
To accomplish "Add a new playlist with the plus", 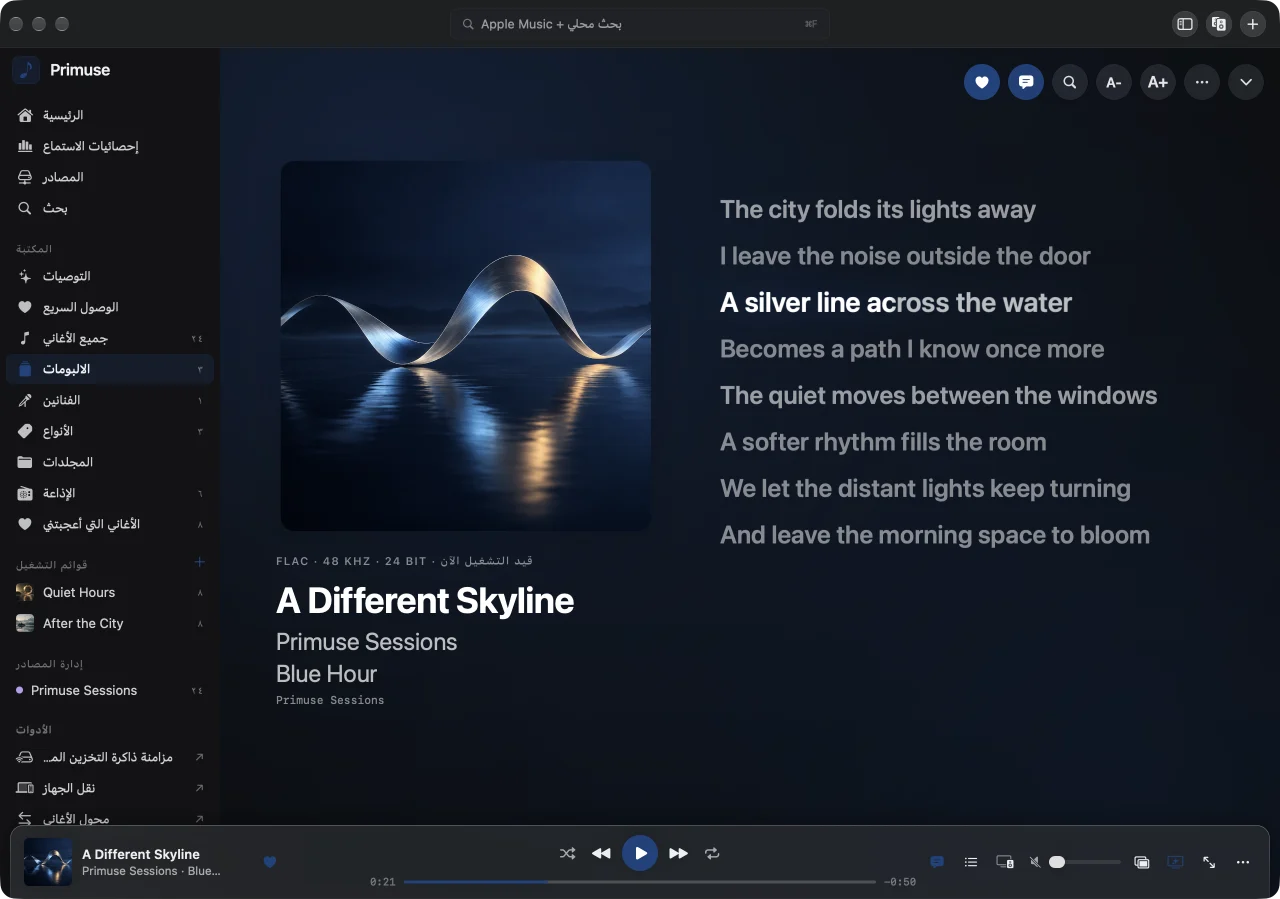I will [x=199, y=562].
